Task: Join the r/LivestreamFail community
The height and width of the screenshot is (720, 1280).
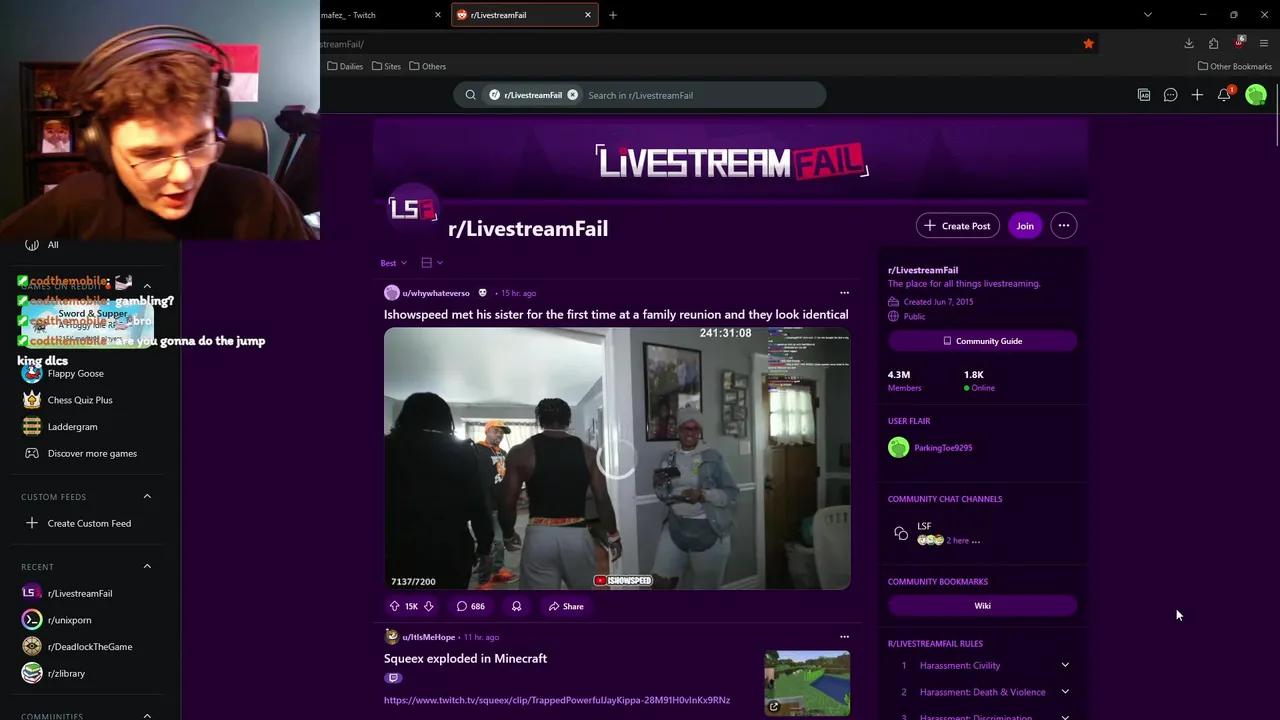Action: [x=1025, y=226]
